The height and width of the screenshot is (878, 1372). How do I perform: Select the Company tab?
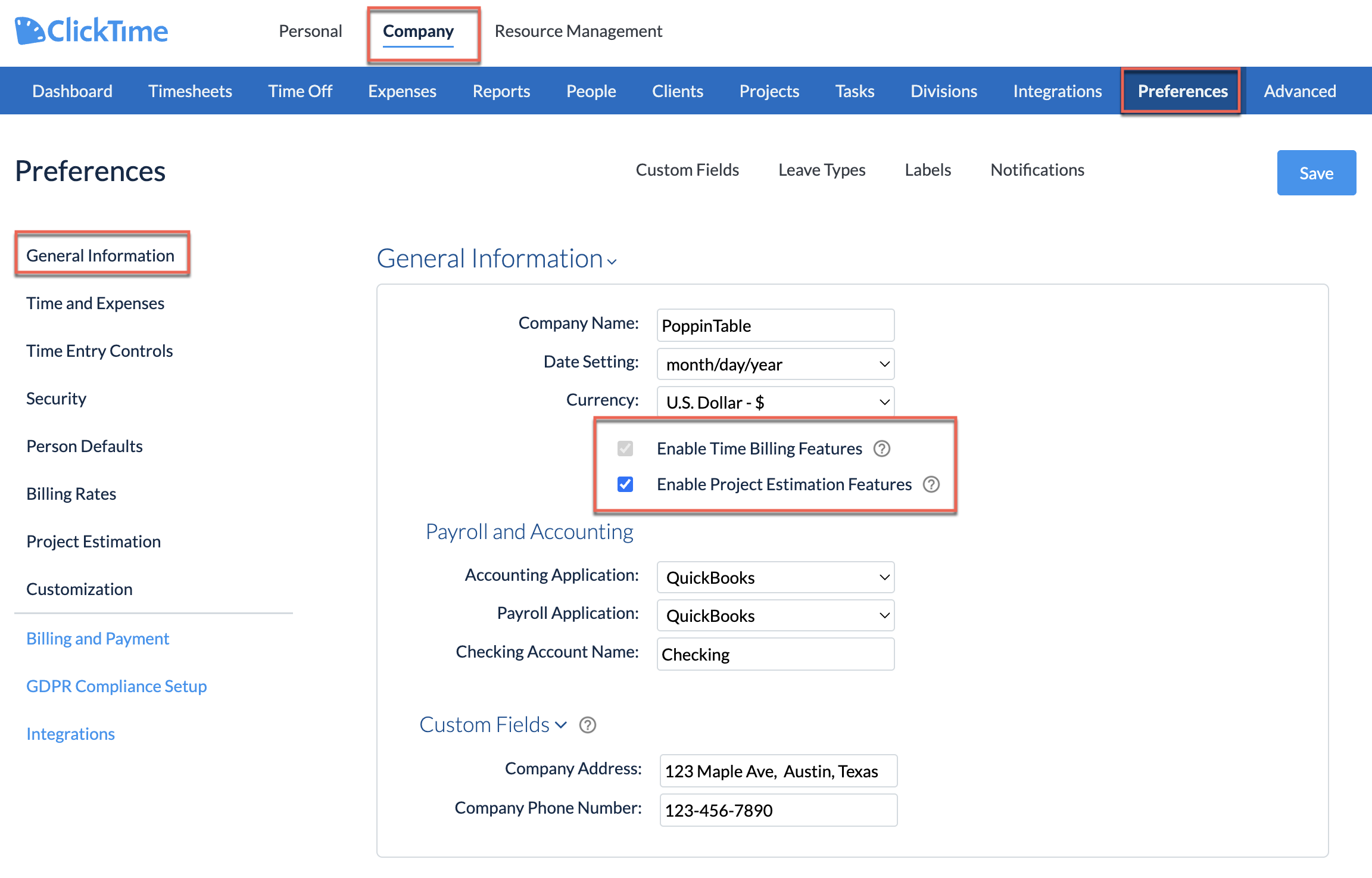tap(418, 31)
